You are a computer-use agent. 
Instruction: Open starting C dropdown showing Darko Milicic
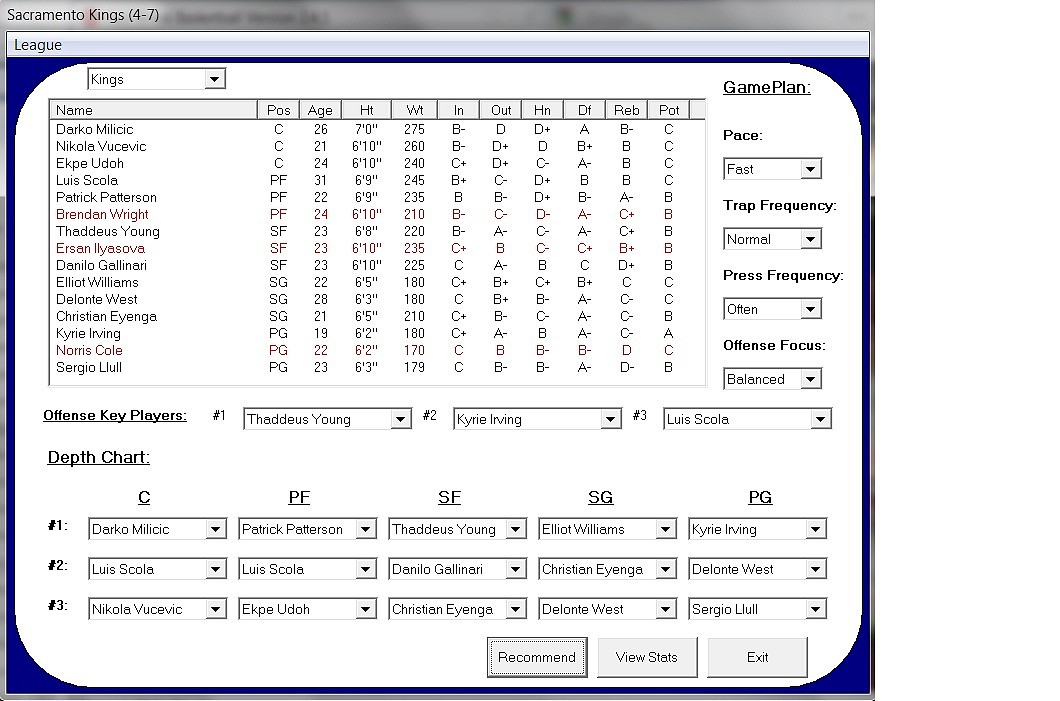pos(157,529)
